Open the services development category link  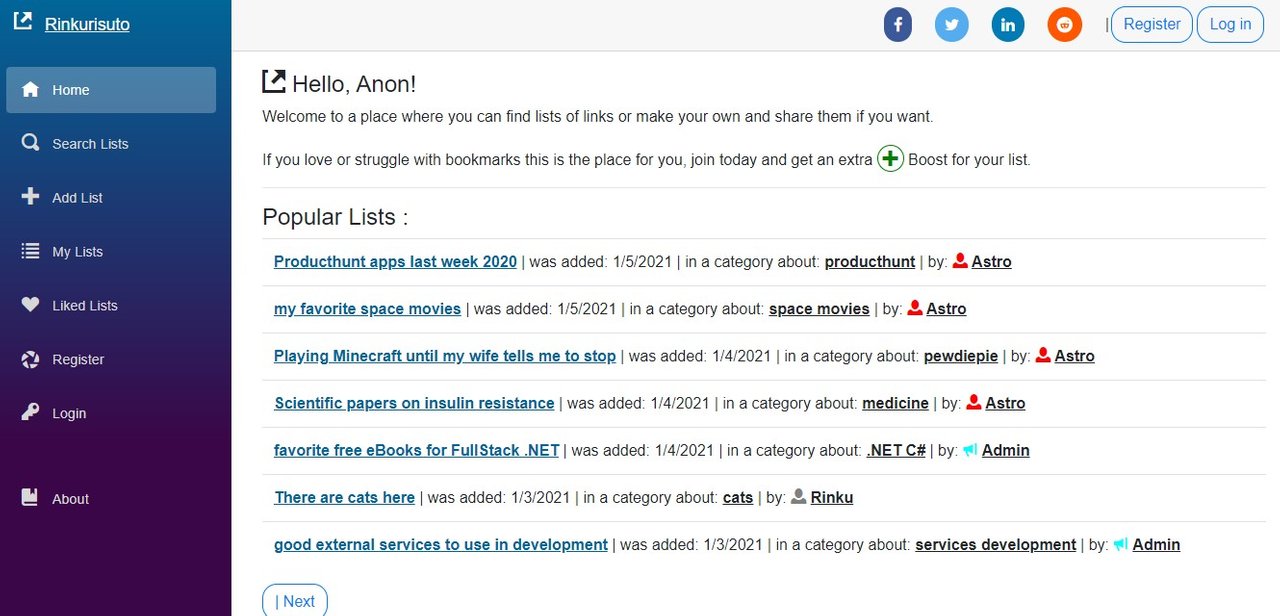click(996, 545)
